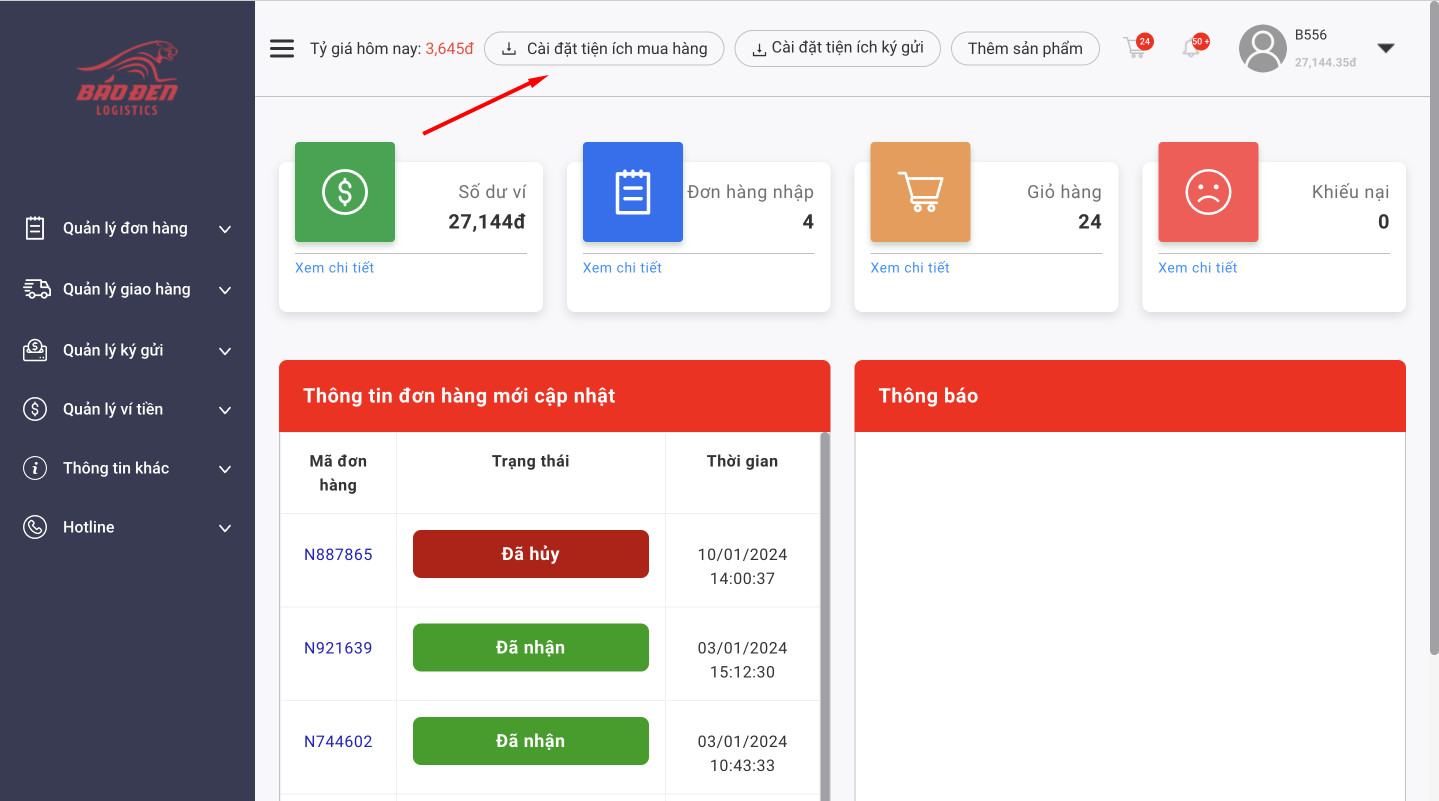The width and height of the screenshot is (1439, 801).
Task: Open the Quản lý giao hàng menu
Action: coord(127,290)
